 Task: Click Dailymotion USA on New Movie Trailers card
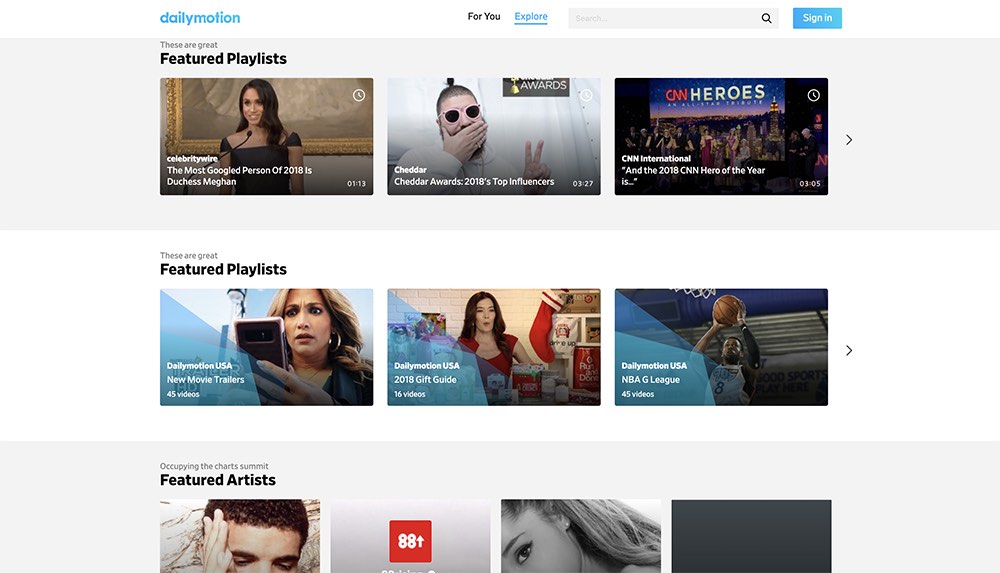pos(199,366)
